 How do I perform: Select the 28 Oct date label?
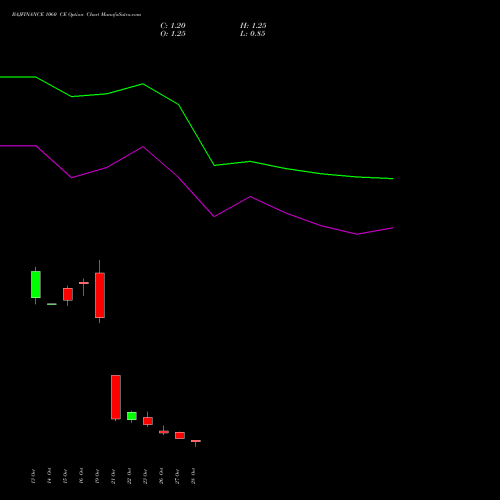193,476
